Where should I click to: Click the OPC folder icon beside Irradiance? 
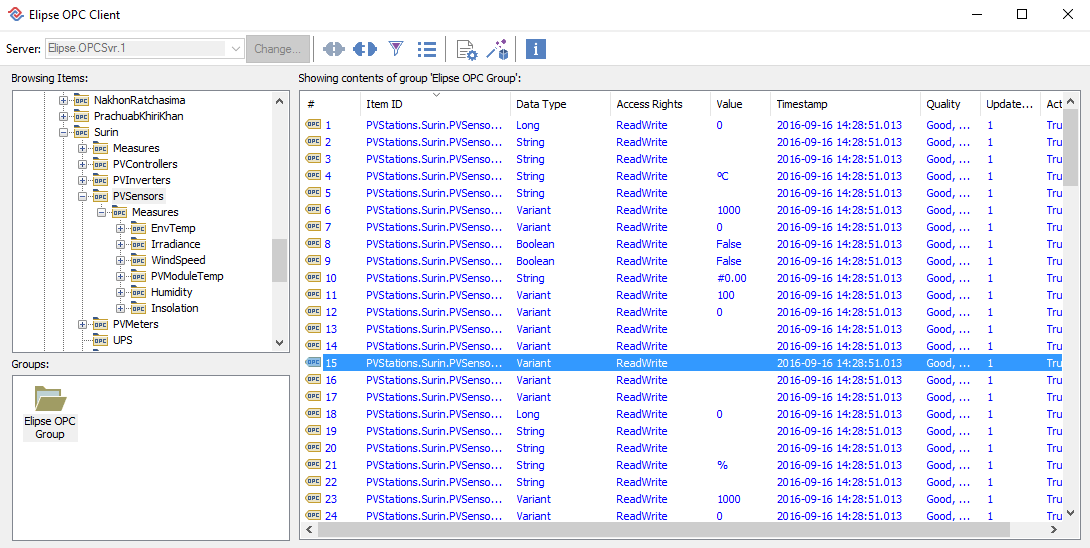point(139,244)
